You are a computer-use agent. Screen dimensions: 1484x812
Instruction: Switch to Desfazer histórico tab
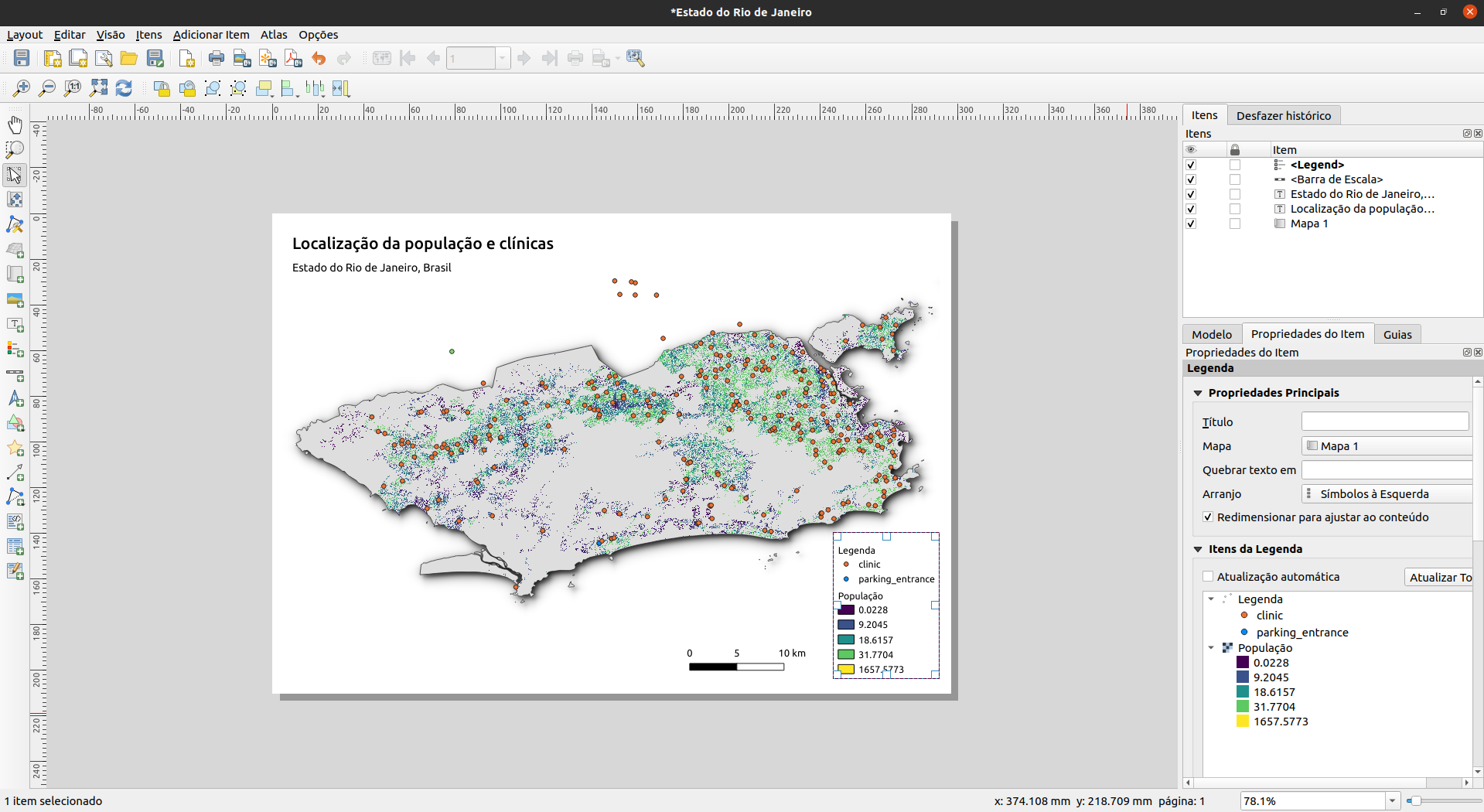point(1284,115)
